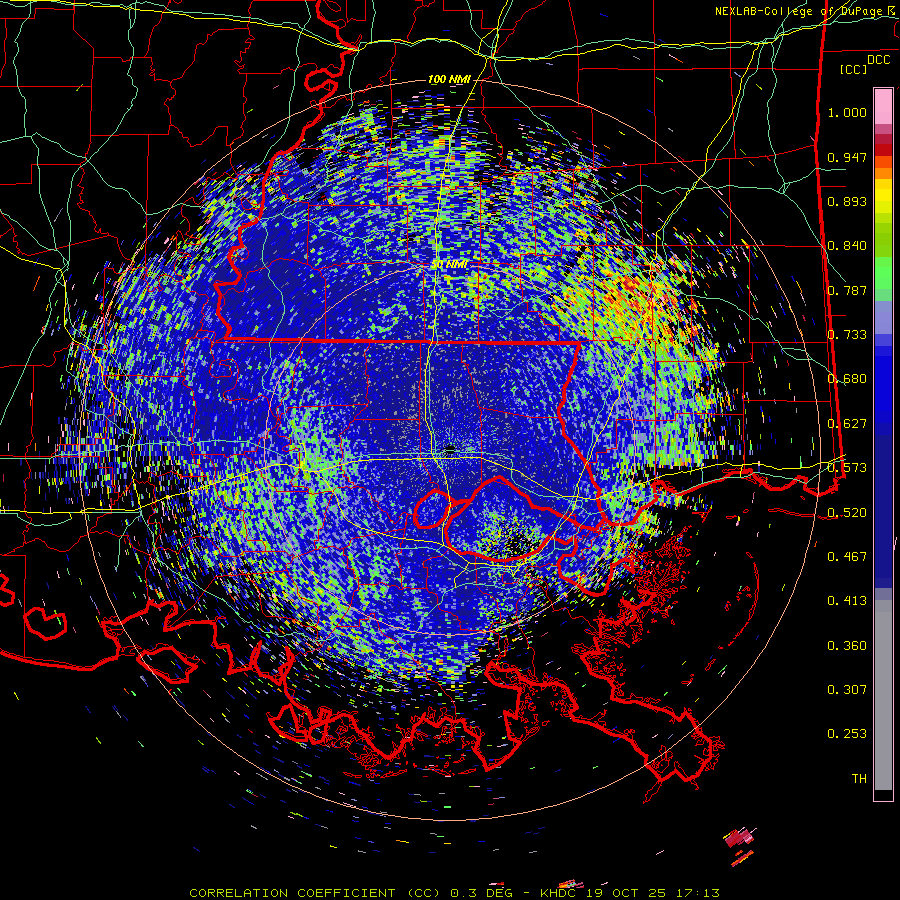The height and width of the screenshot is (900, 900).
Task: Click the yellow segment of the color bar
Action: 883,197
